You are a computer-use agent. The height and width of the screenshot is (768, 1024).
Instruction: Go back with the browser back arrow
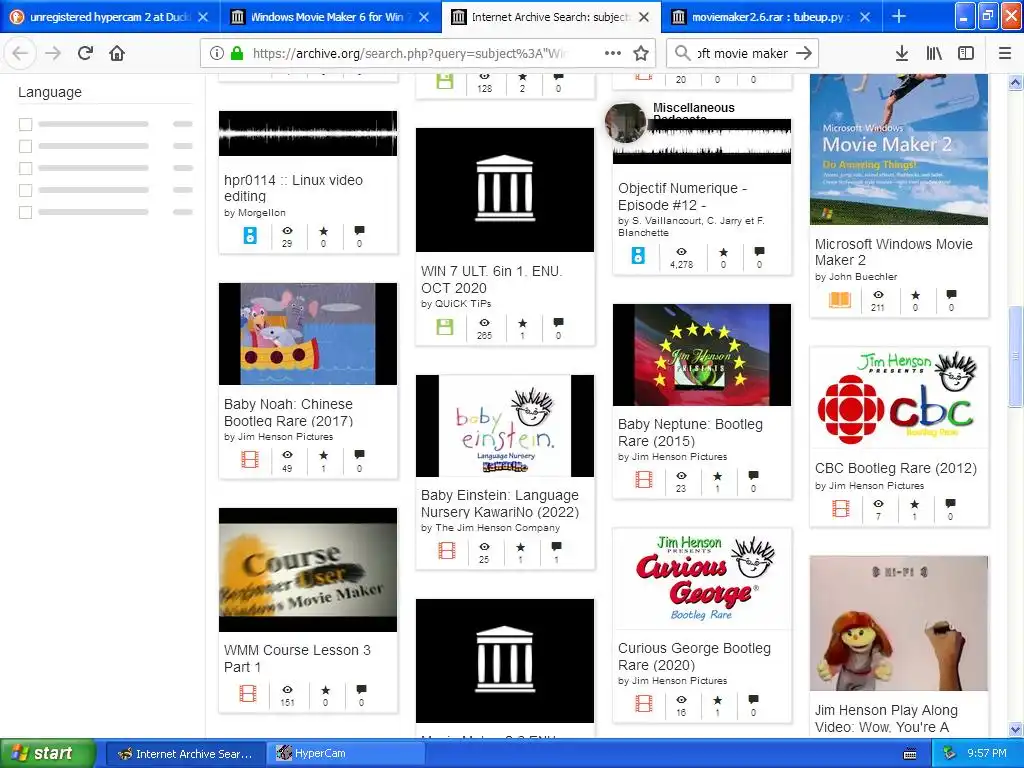[x=20, y=53]
